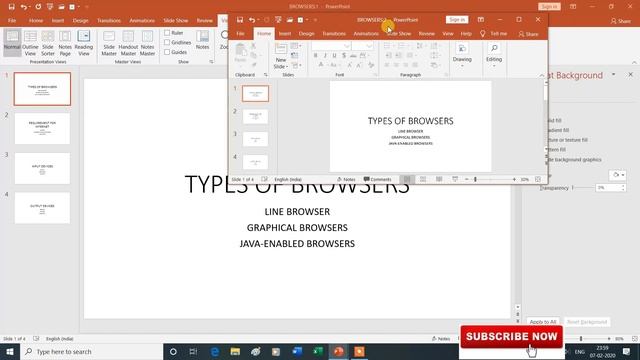640x360 pixels.
Task: Open File tab in front window
Action: [x=240, y=33]
